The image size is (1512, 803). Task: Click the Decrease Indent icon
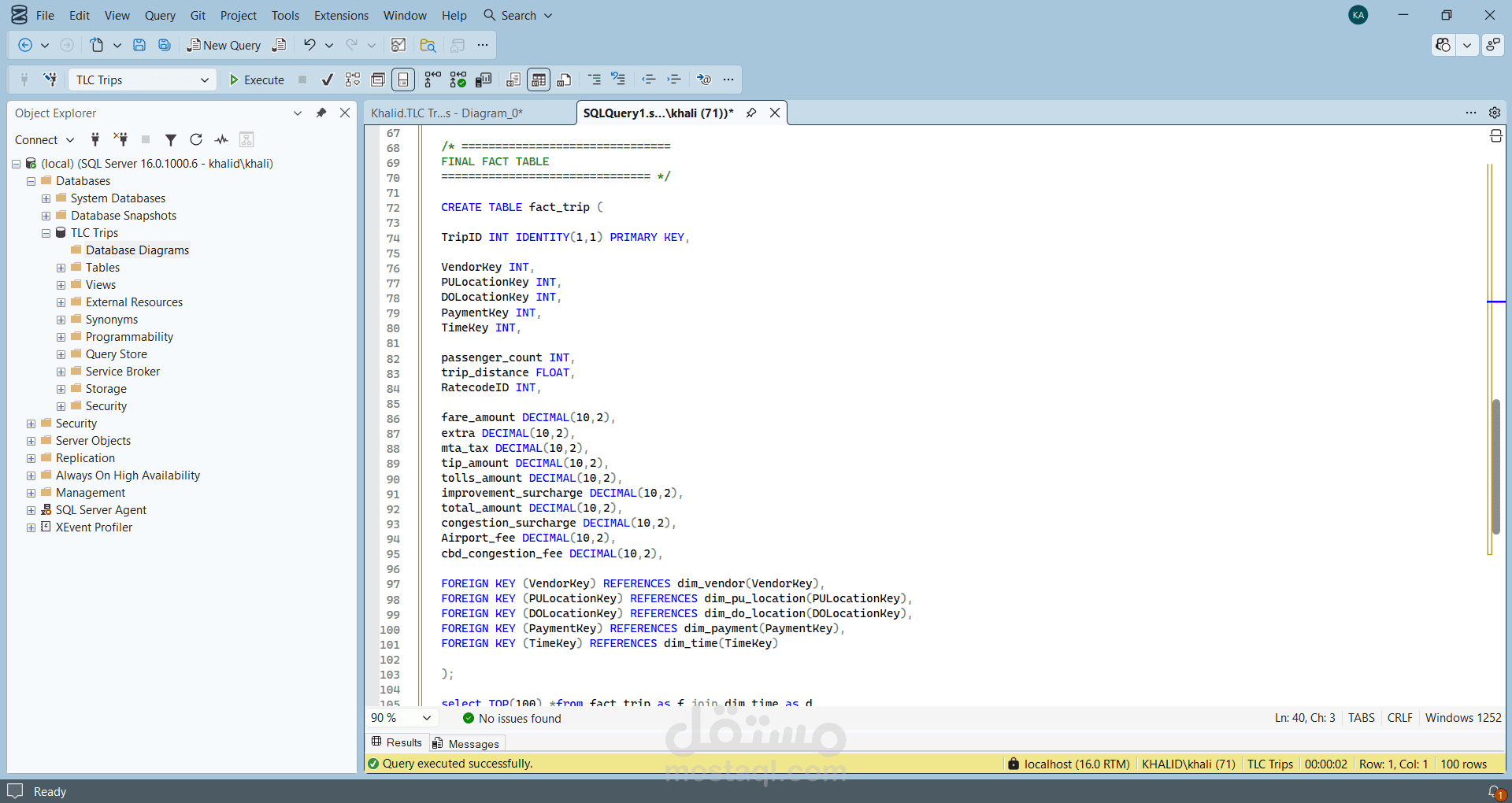pos(649,80)
